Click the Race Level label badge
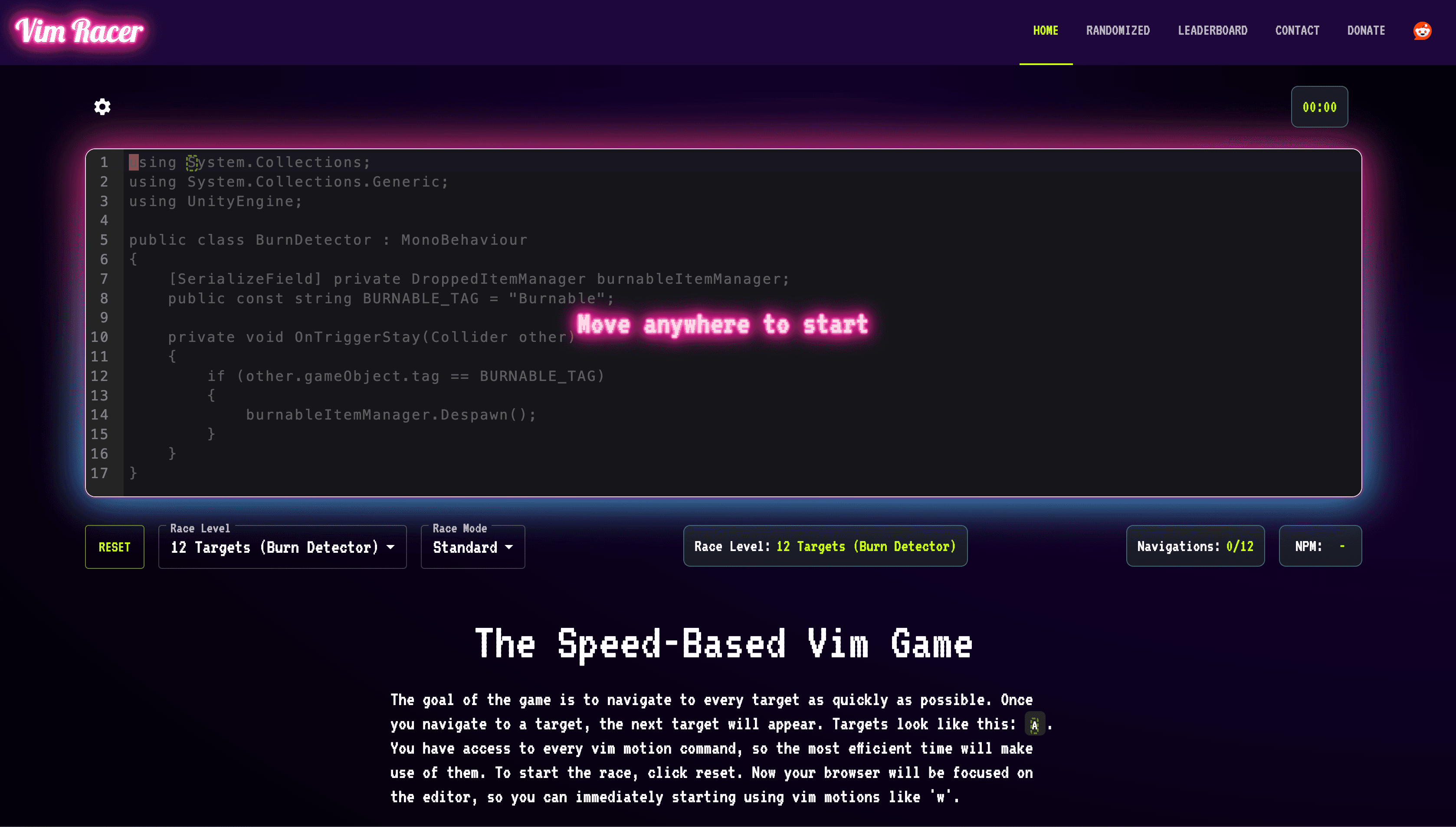Image resolution: width=1456 pixels, height=827 pixels. (825, 546)
